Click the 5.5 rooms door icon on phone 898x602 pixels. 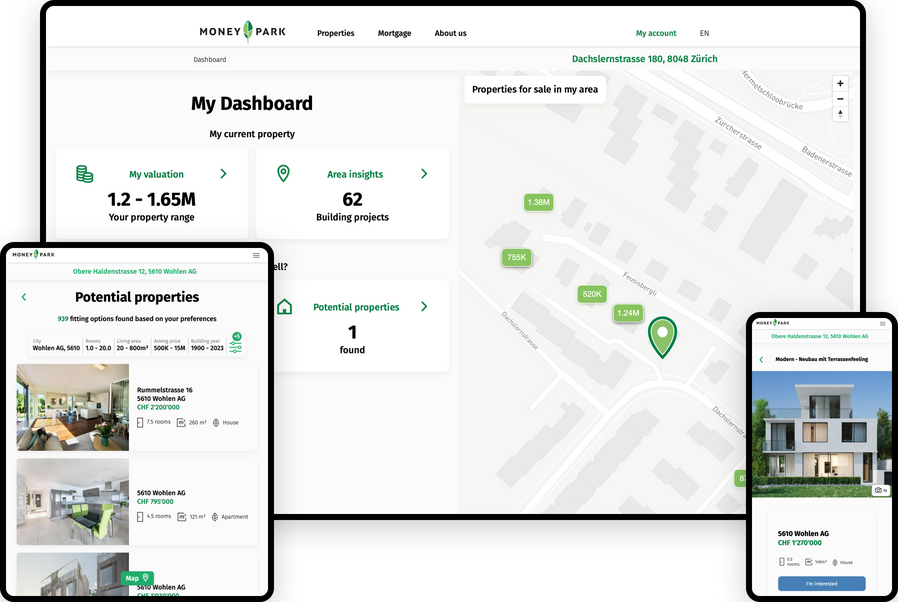coord(782,562)
